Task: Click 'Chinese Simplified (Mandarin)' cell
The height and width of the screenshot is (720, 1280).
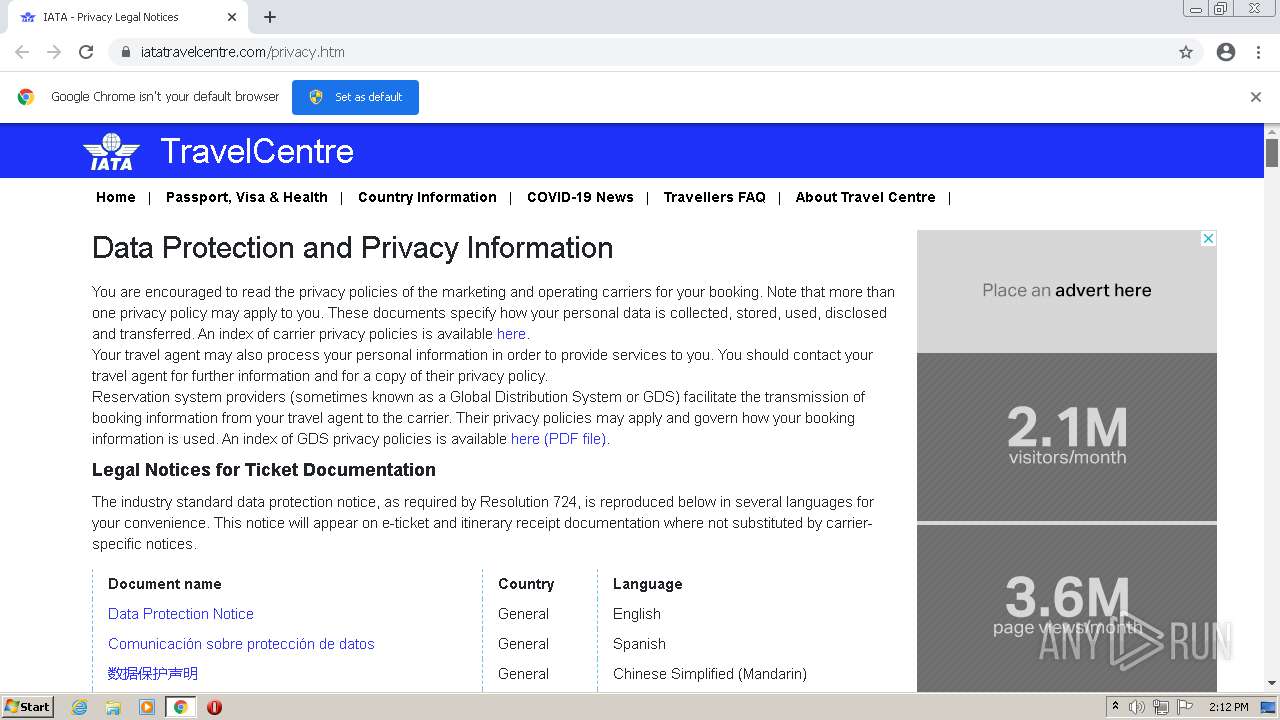Action: tap(710, 674)
